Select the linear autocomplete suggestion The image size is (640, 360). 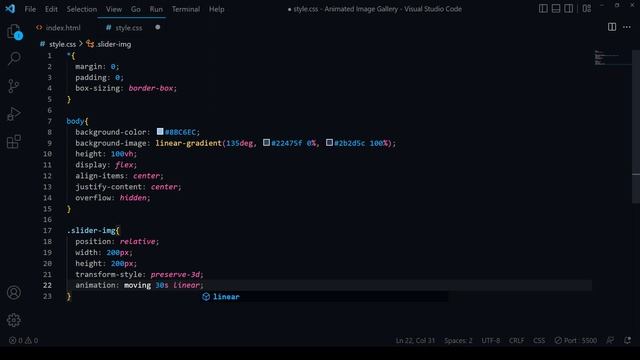[x=324, y=297]
